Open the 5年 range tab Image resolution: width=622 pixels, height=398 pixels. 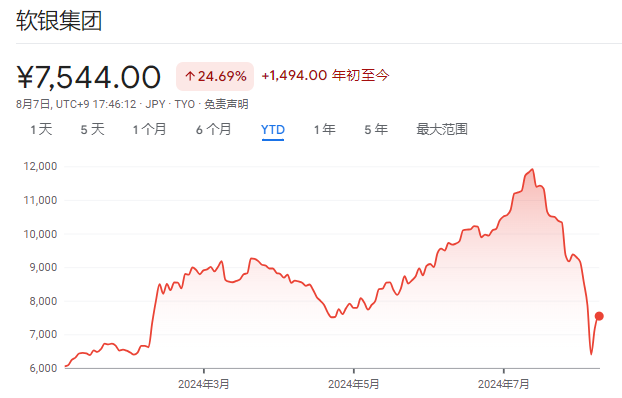(x=376, y=129)
